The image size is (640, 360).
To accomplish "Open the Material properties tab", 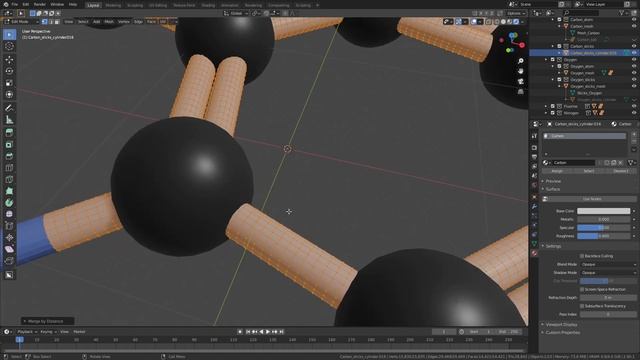I will pyautogui.click(x=534, y=253).
